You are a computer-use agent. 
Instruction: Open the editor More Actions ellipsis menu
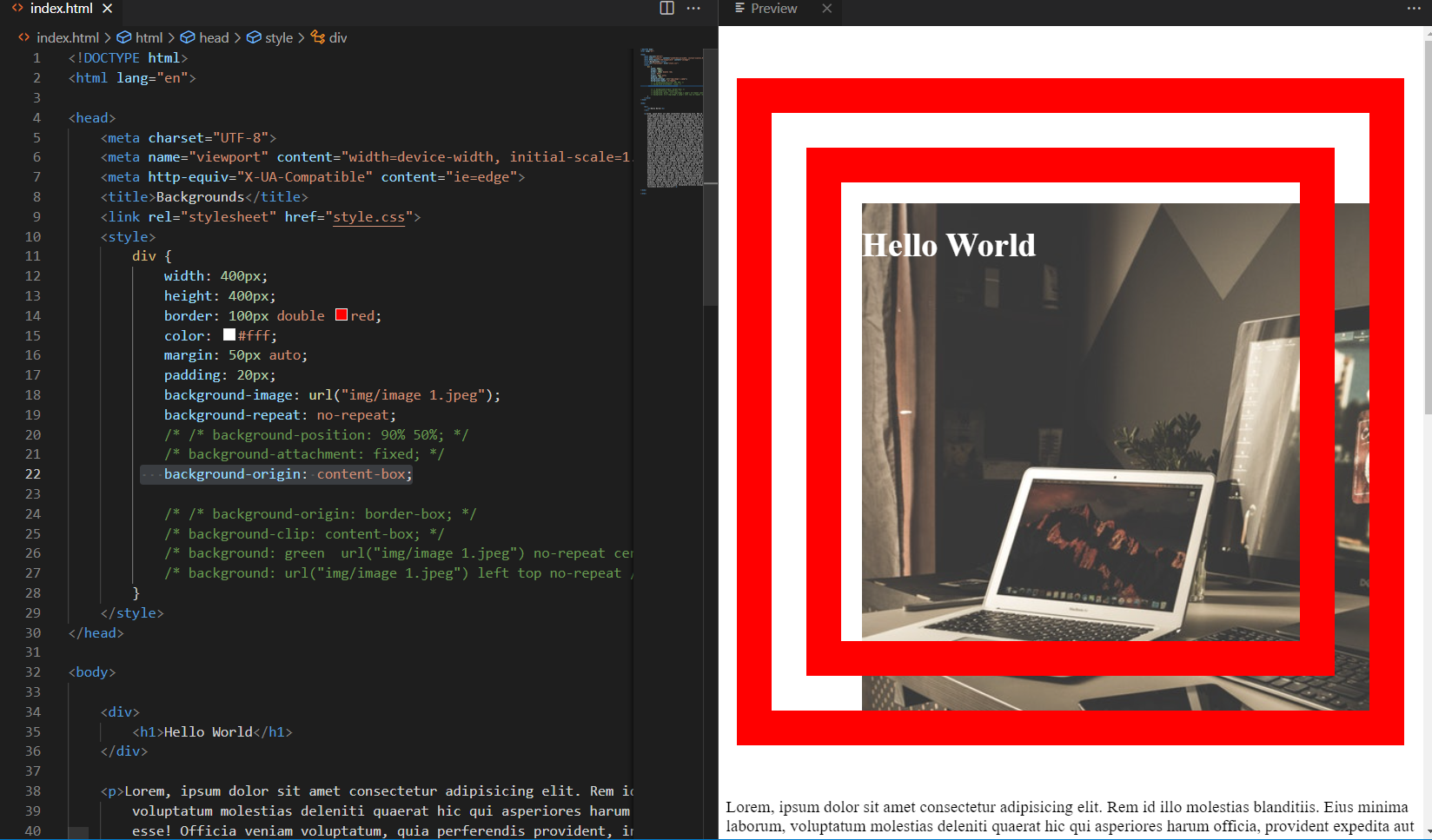coord(693,8)
